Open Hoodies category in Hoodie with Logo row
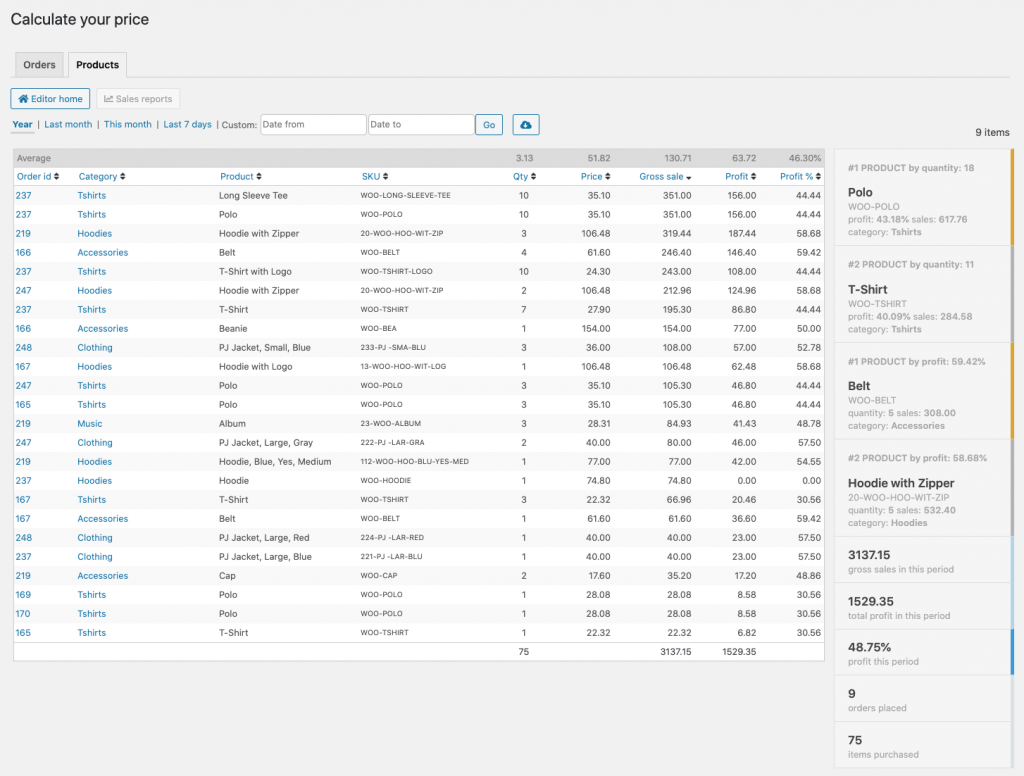Image resolution: width=1024 pixels, height=776 pixels. [x=95, y=366]
